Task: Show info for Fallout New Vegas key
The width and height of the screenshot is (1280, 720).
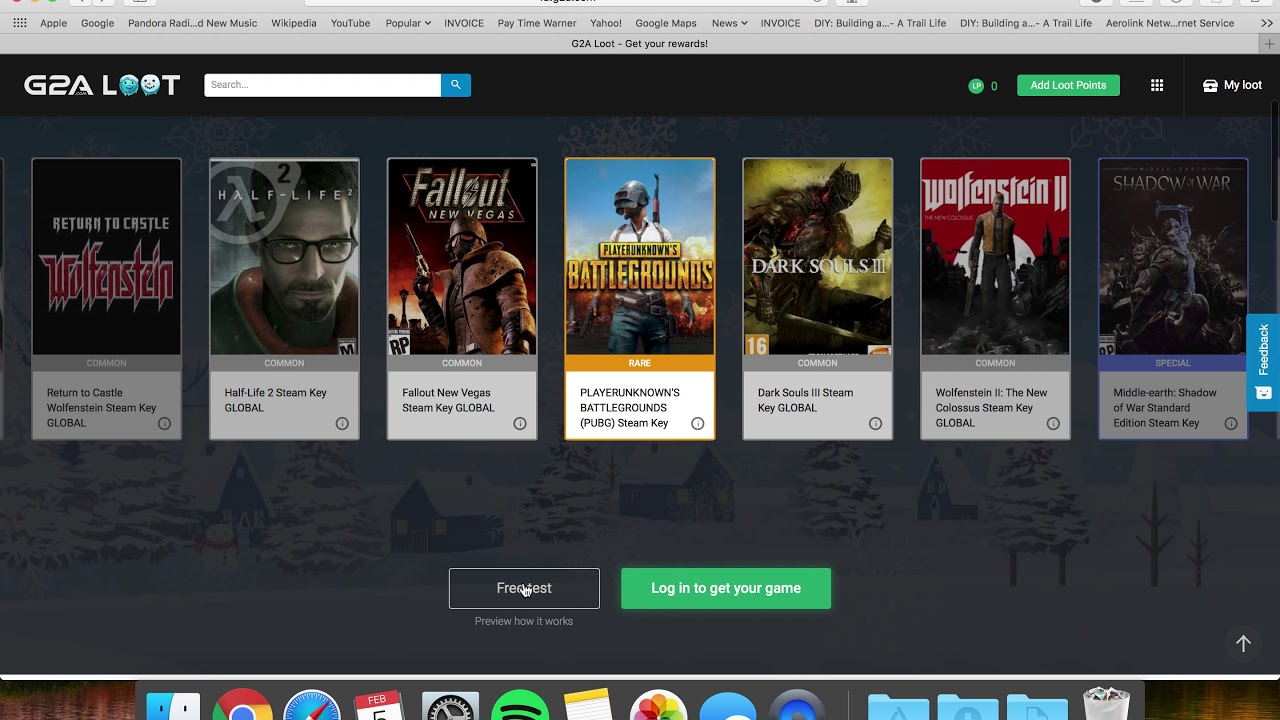Action: [520, 423]
